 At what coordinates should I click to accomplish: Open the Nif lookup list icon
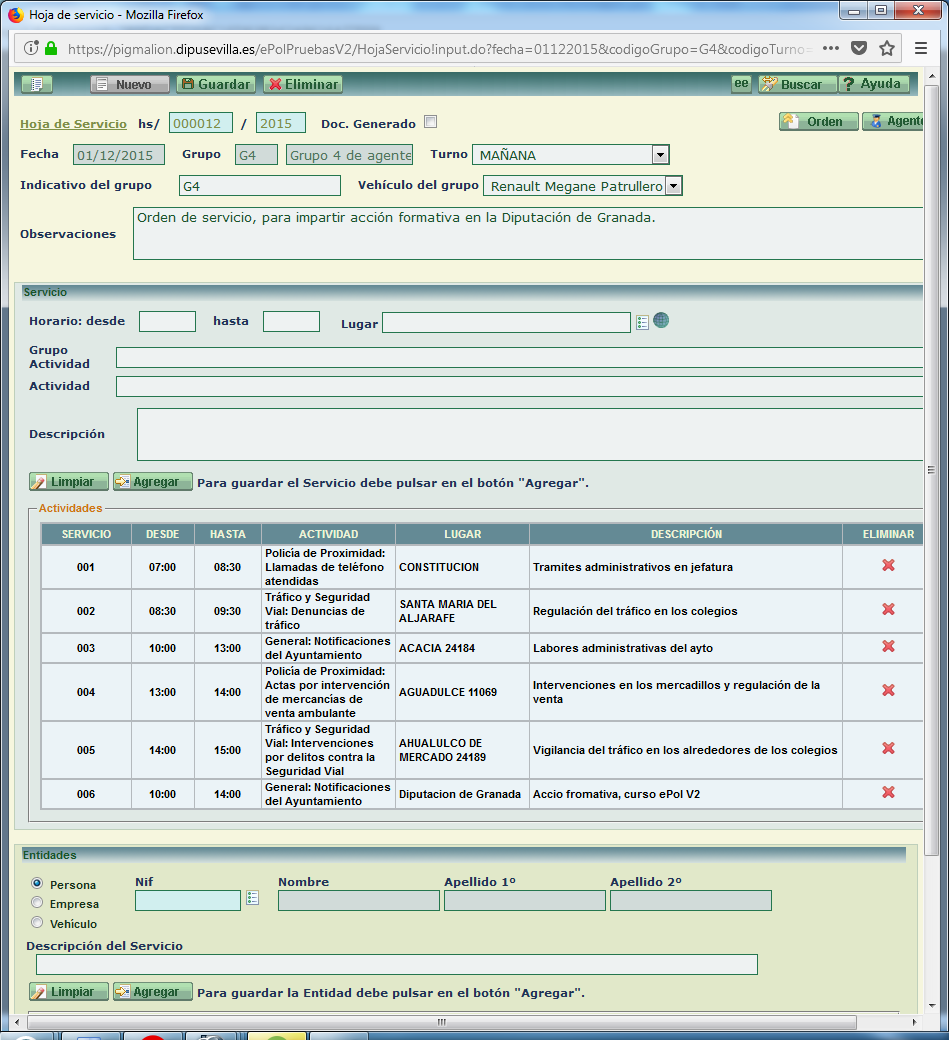coord(252,899)
